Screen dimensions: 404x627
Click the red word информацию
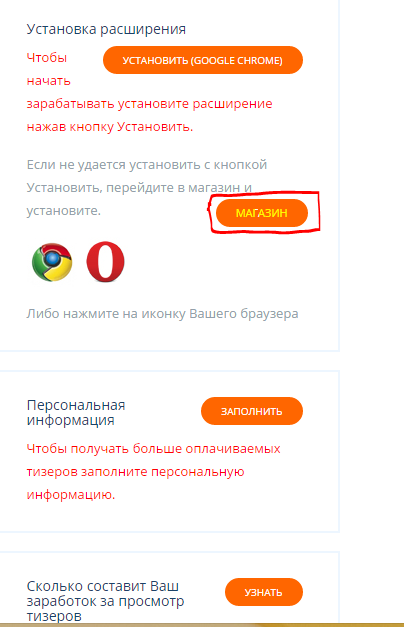[x=71, y=495]
